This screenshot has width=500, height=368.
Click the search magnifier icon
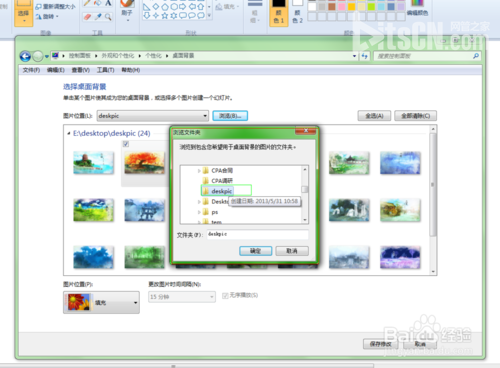click(x=476, y=56)
